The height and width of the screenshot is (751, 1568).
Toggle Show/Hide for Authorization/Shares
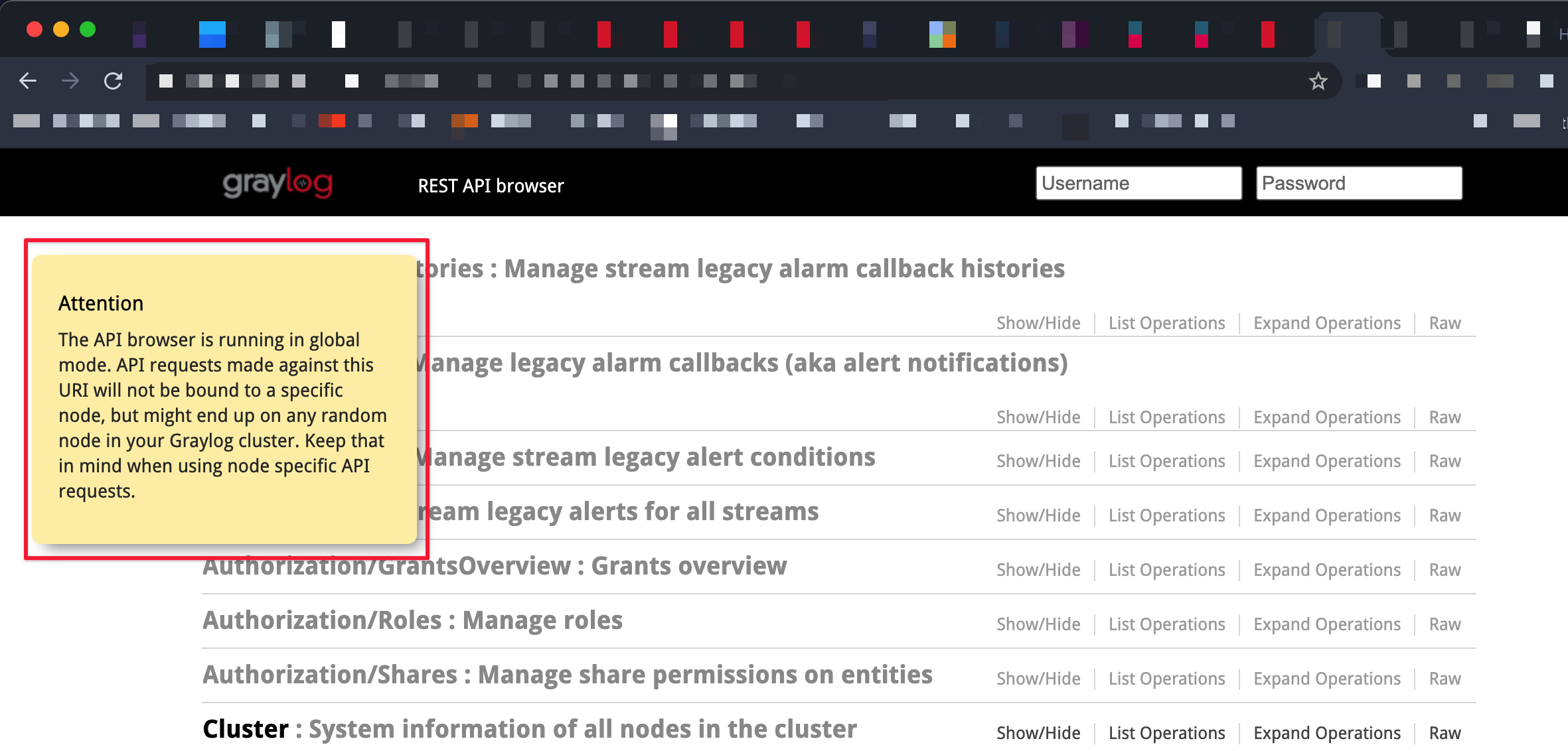point(1038,679)
